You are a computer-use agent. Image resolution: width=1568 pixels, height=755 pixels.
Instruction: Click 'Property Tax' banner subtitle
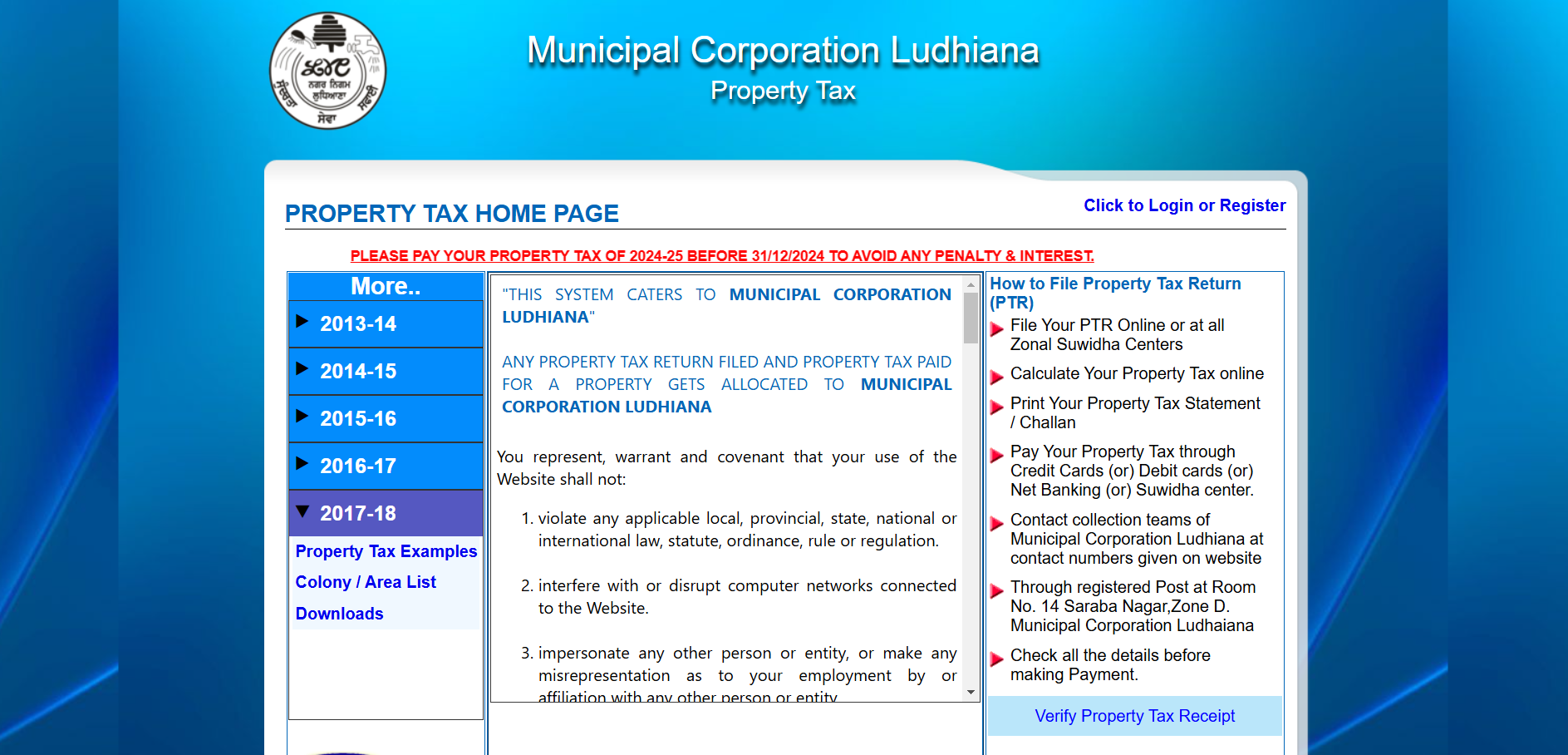(x=783, y=91)
